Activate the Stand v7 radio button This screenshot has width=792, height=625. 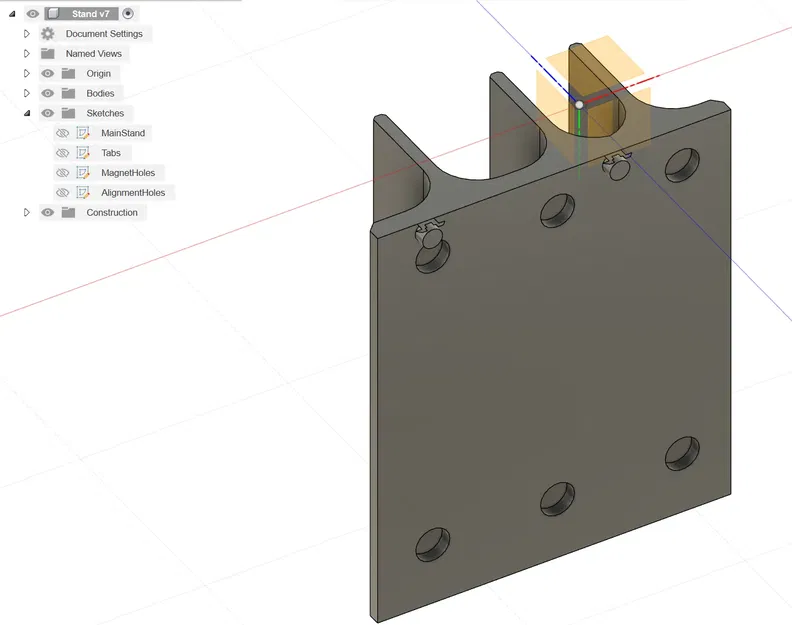[x=128, y=14]
